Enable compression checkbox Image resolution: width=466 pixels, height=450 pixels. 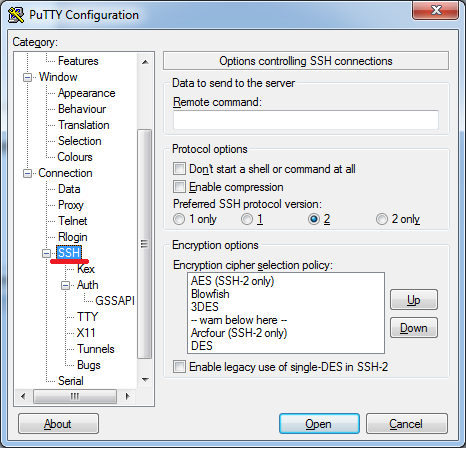[179, 187]
